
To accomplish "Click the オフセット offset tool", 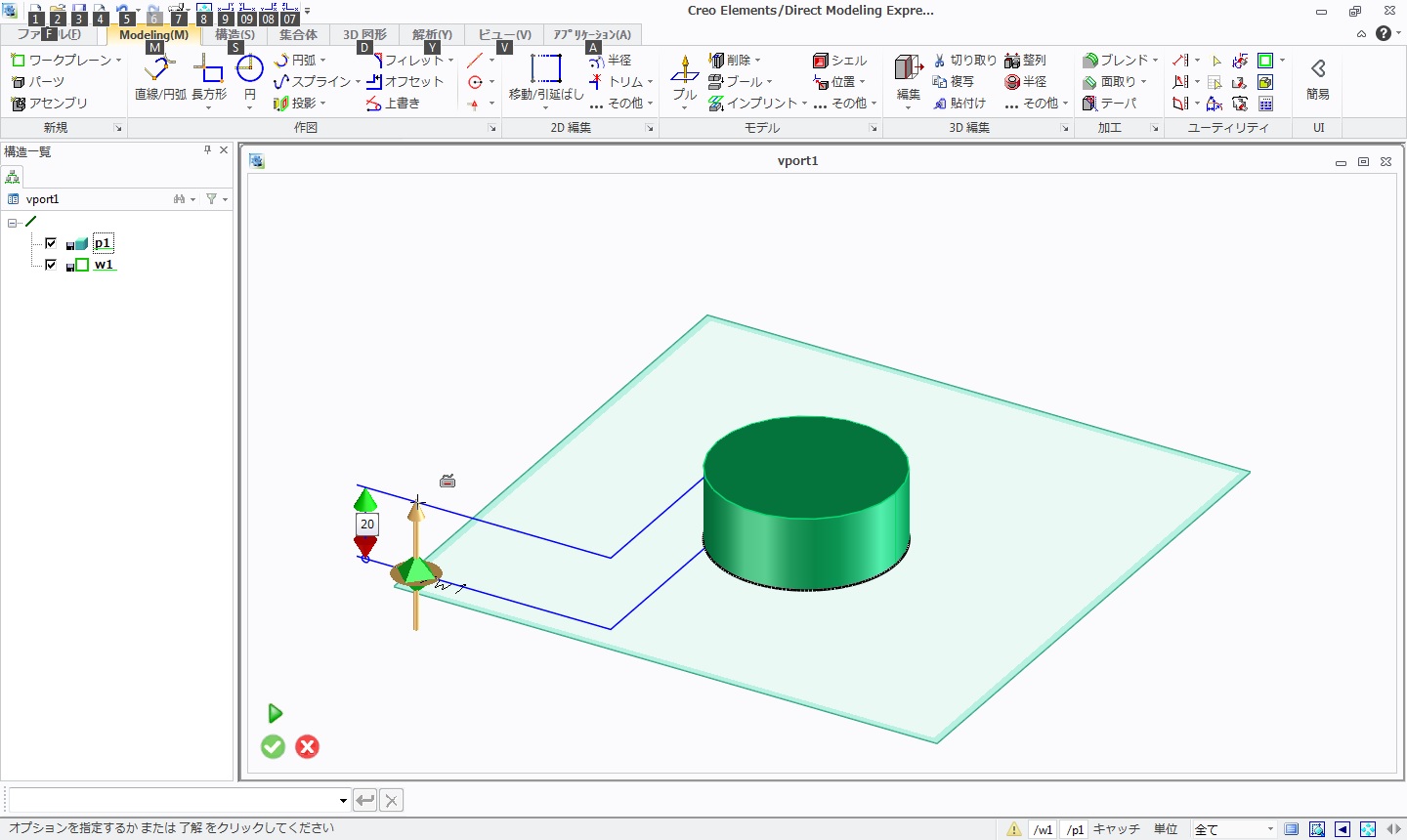I will (405, 81).
